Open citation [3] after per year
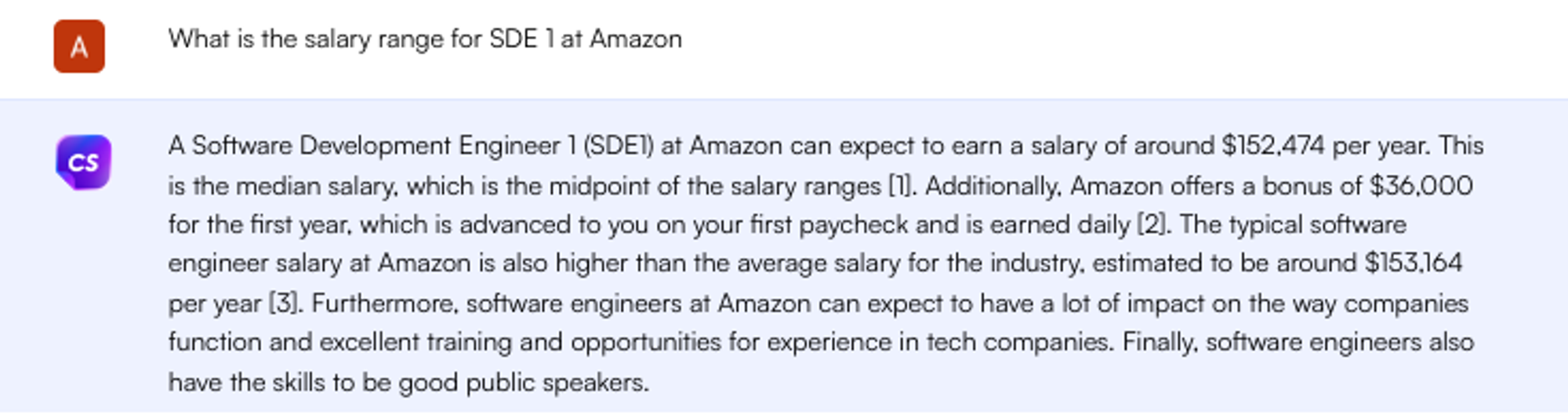The width and height of the screenshot is (1568, 418). coord(285,304)
